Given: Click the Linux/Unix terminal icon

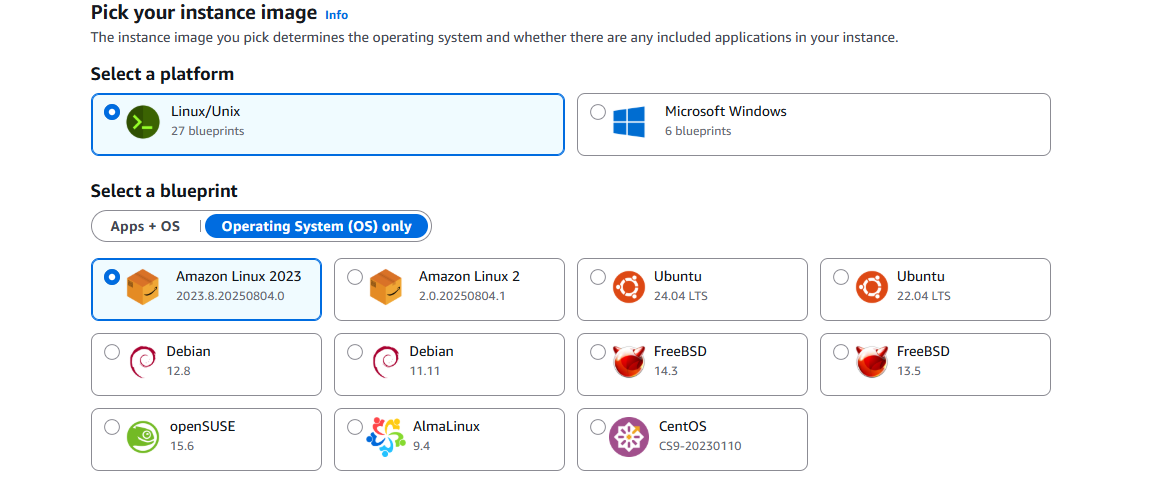Looking at the screenshot, I should tap(142, 122).
